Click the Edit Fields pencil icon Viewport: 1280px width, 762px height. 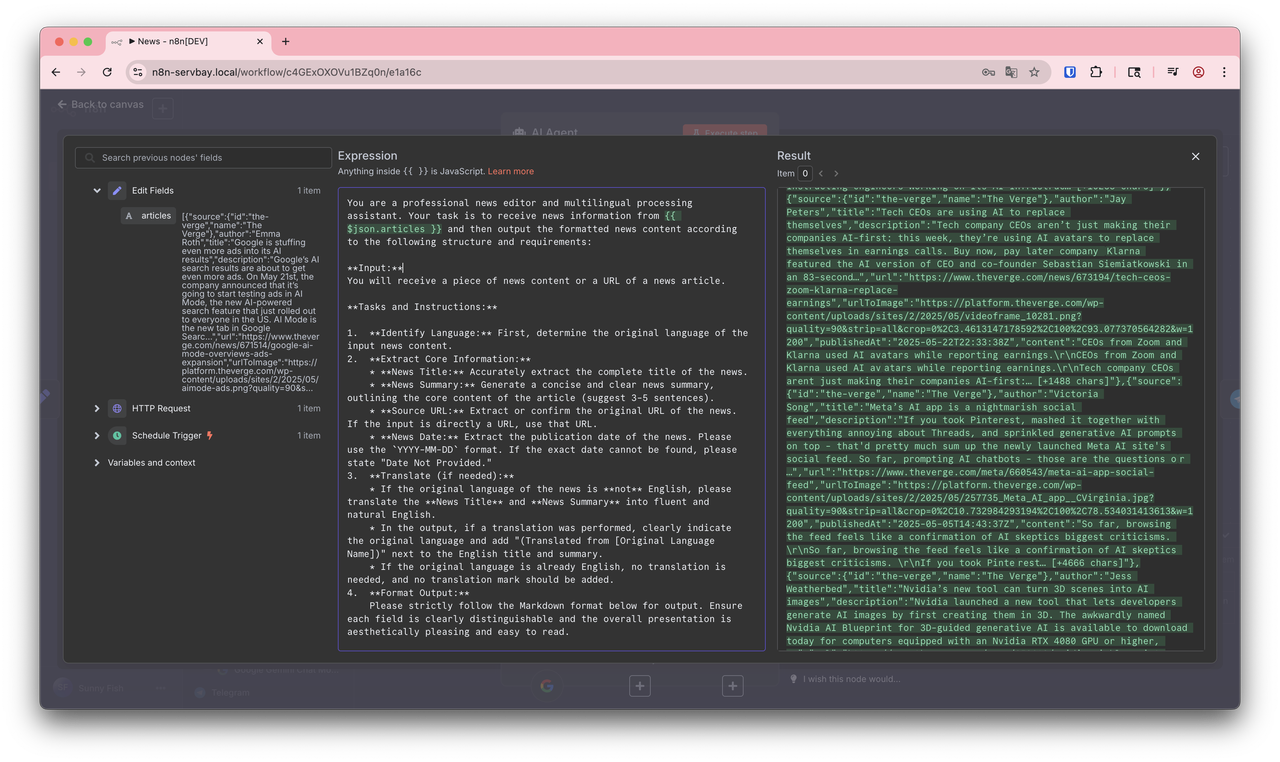tap(117, 190)
